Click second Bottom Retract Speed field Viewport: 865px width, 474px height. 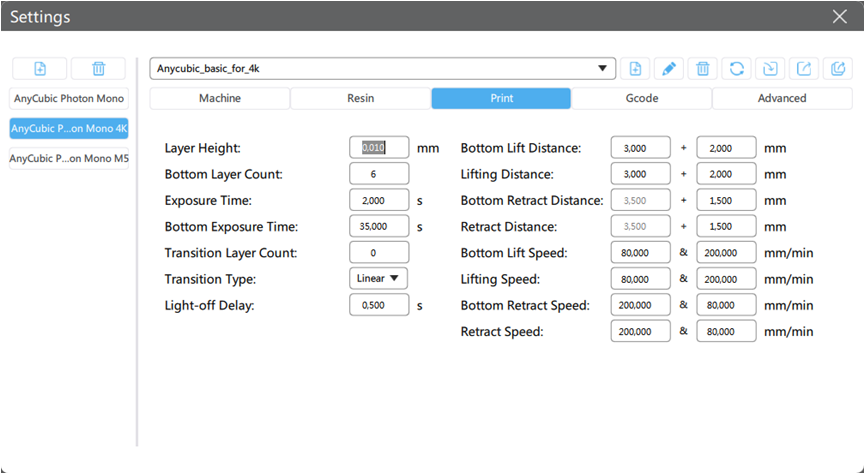pyautogui.click(x=726, y=305)
